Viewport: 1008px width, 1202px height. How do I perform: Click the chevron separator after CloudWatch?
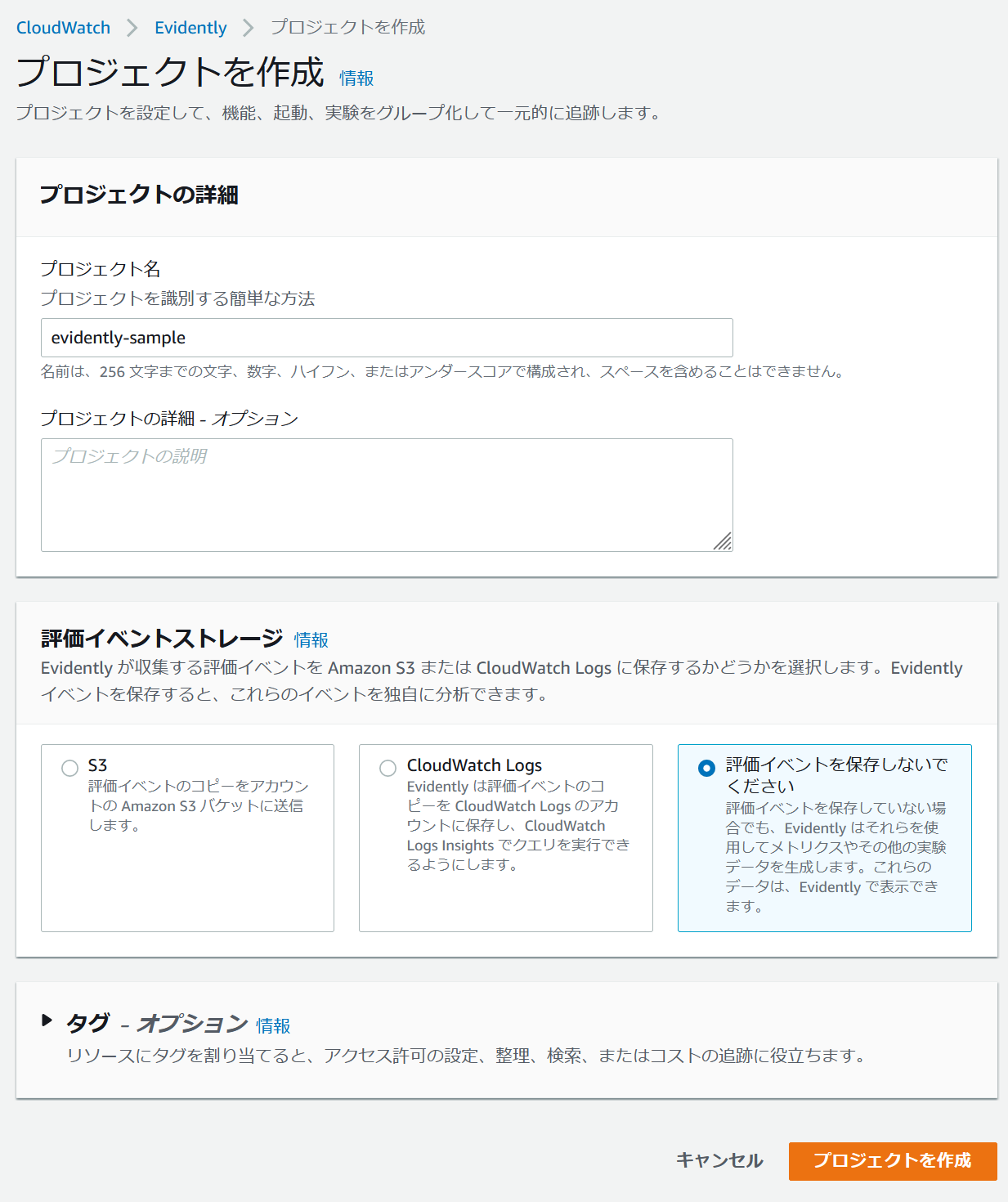click(x=132, y=28)
